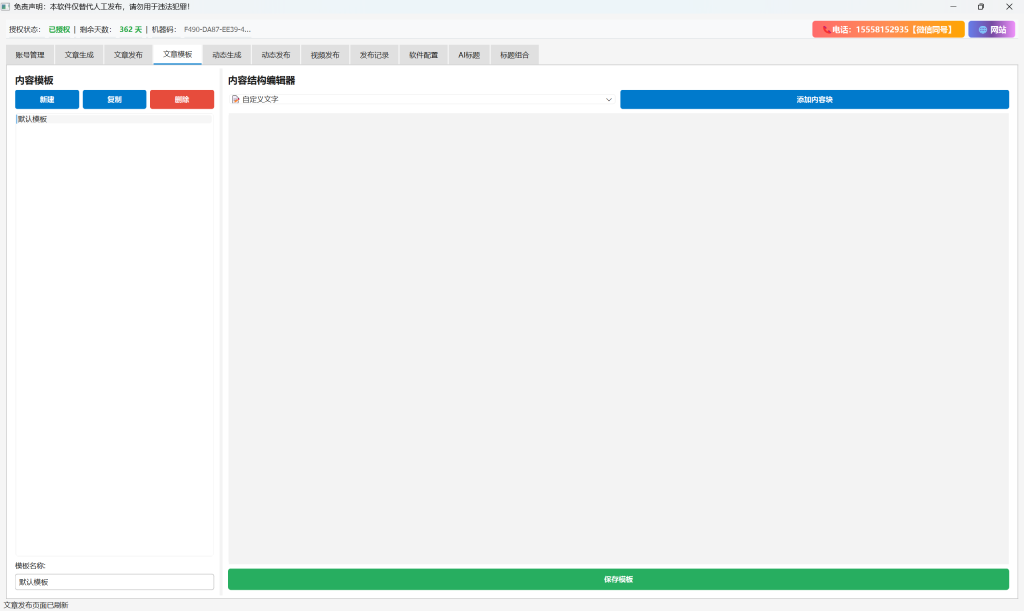This screenshot has width=1024, height=611.
Task: Open the 软件配置 settings tab
Action: tap(423, 55)
